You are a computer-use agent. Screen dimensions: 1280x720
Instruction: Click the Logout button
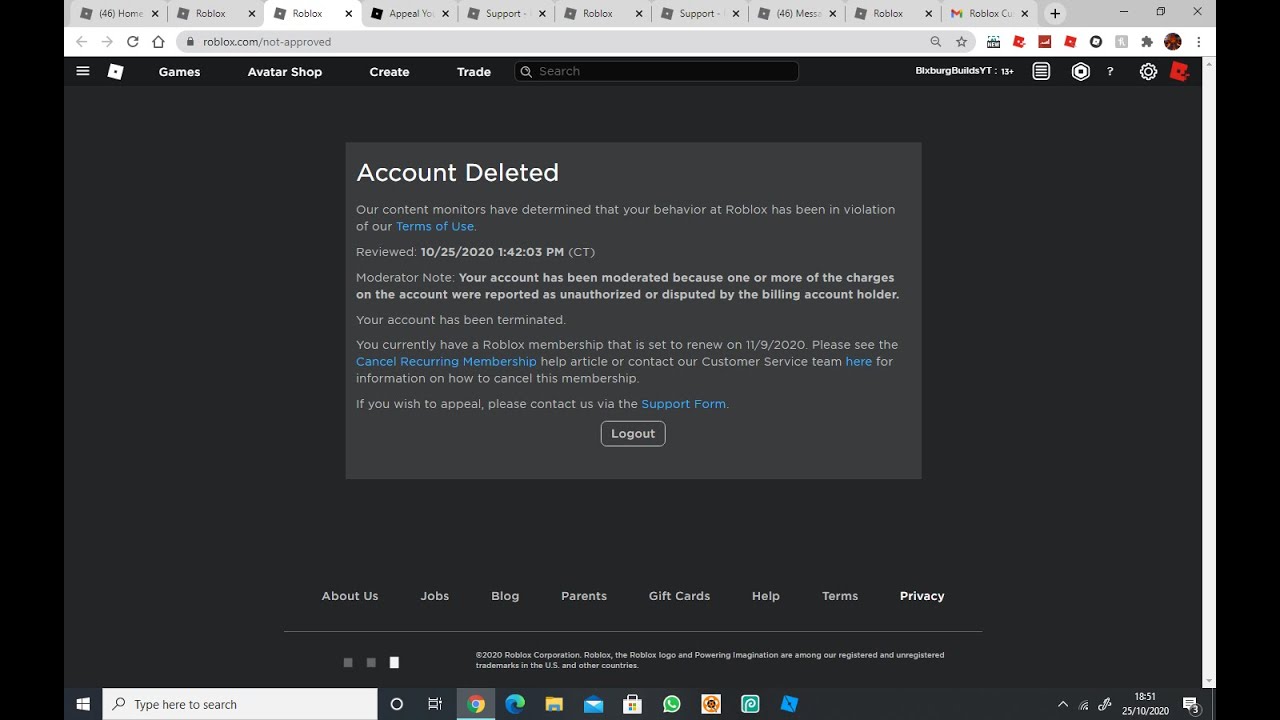pos(633,433)
